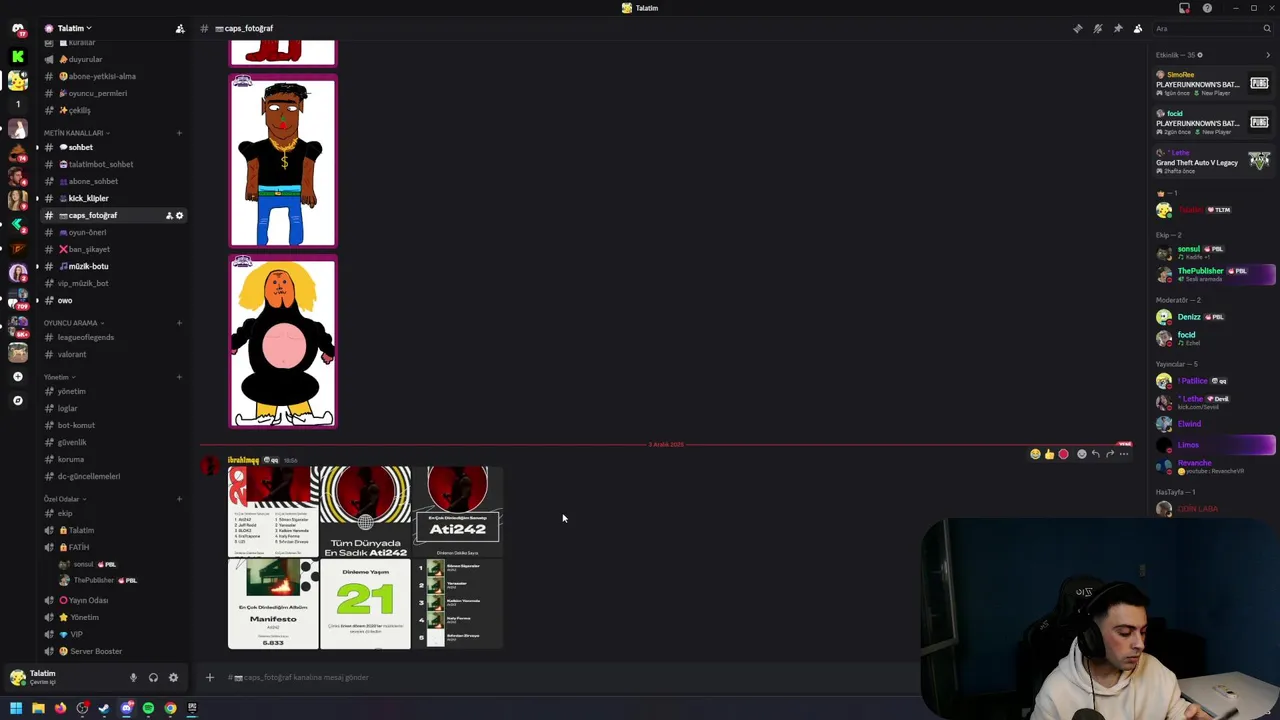
Task: Open Spotify in Windows taskbar
Action: pyautogui.click(x=148, y=709)
